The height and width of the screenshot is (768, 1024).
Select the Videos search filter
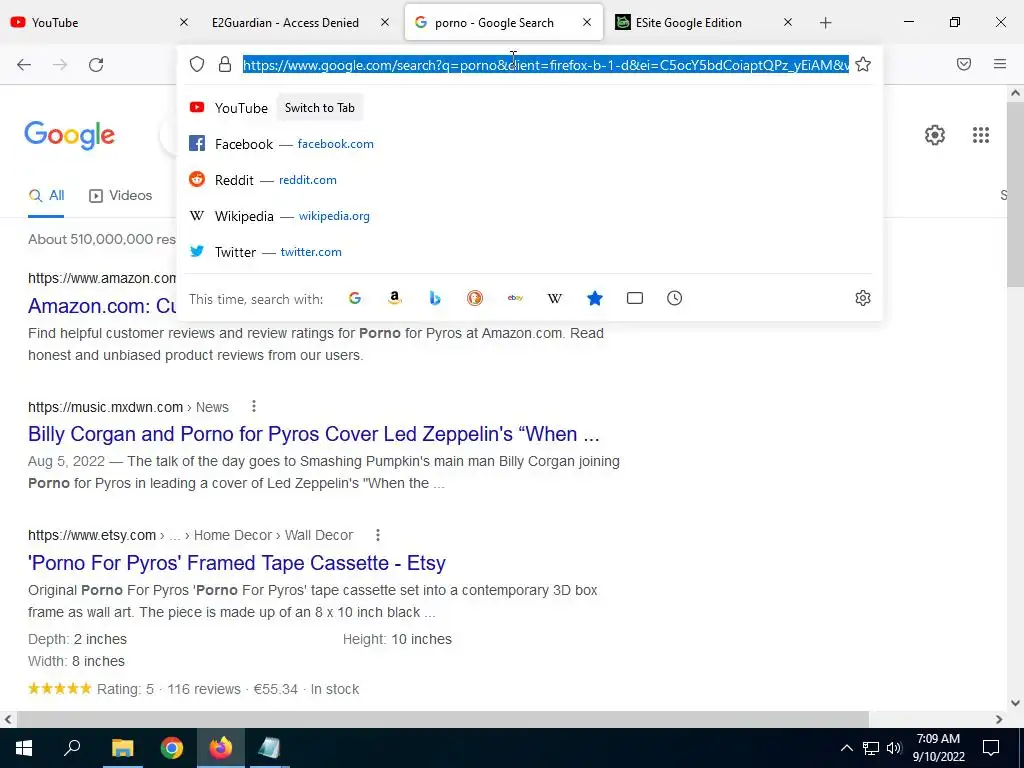pos(121,195)
